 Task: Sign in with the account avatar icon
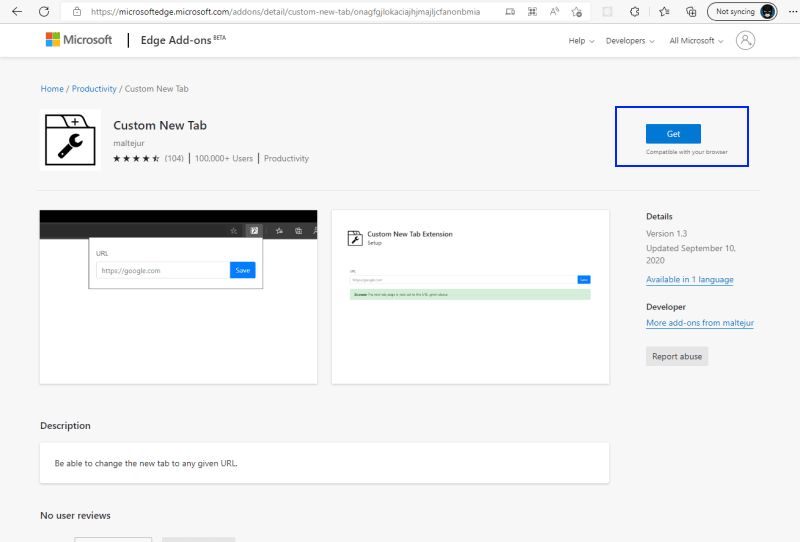745,40
